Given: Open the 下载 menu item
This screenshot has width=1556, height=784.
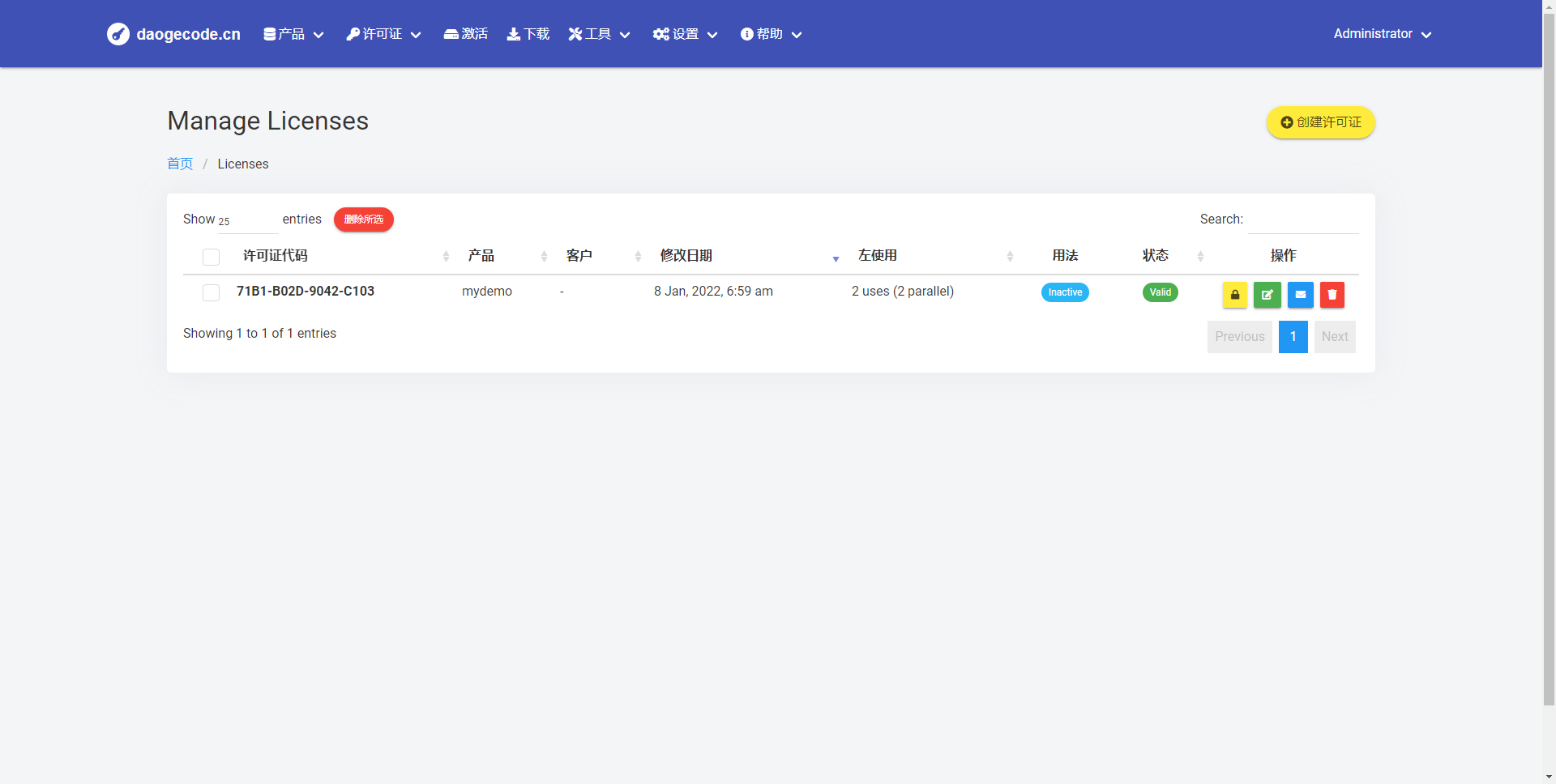Looking at the screenshot, I should point(528,34).
